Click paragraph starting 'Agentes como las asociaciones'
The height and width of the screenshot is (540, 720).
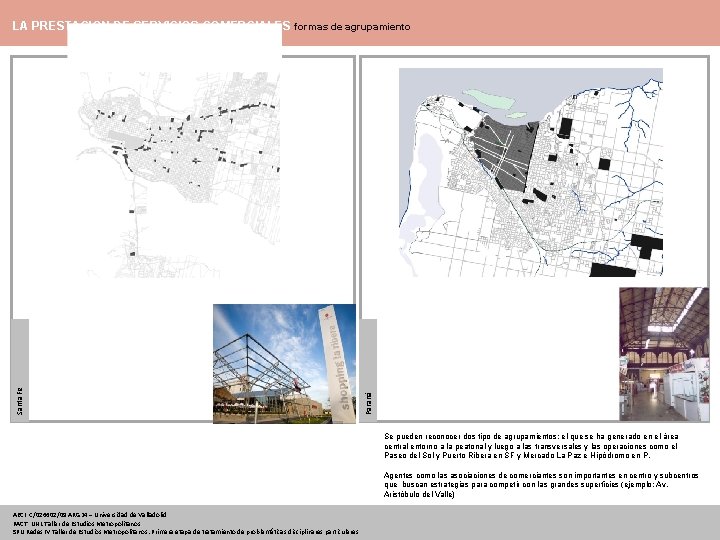(541, 484)
